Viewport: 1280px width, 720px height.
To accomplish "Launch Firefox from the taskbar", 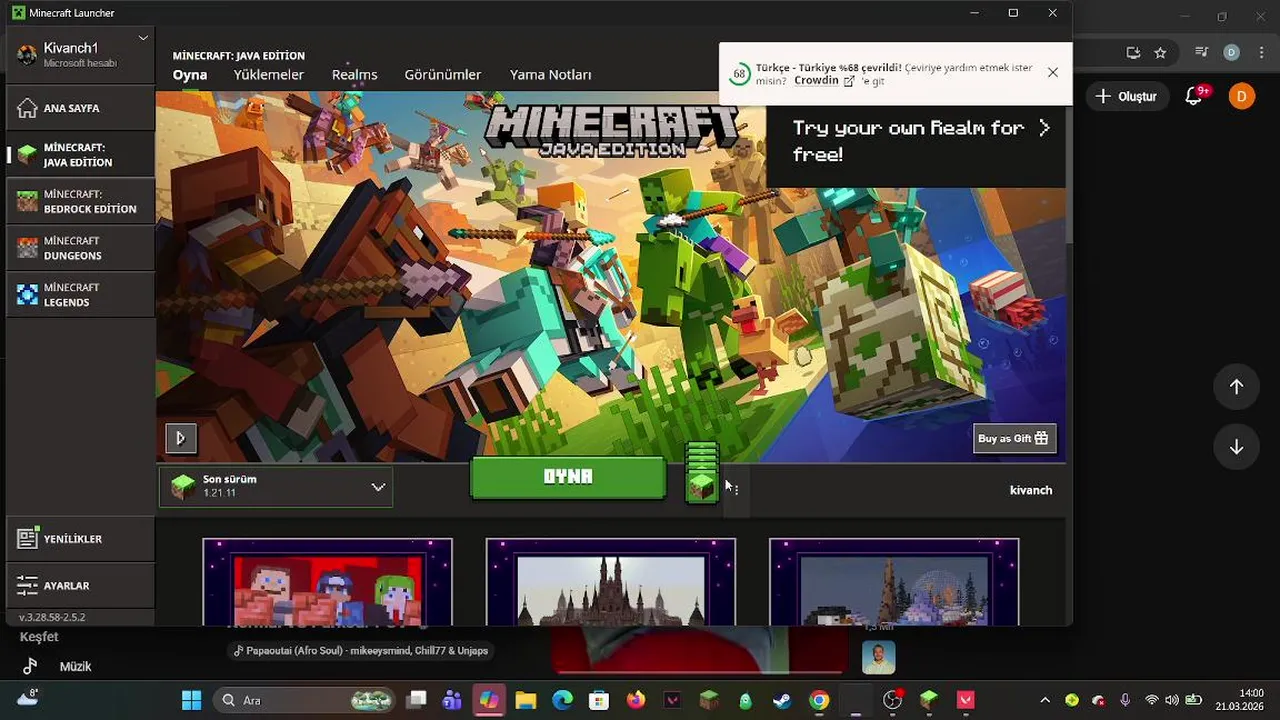I will pos(636,700).
